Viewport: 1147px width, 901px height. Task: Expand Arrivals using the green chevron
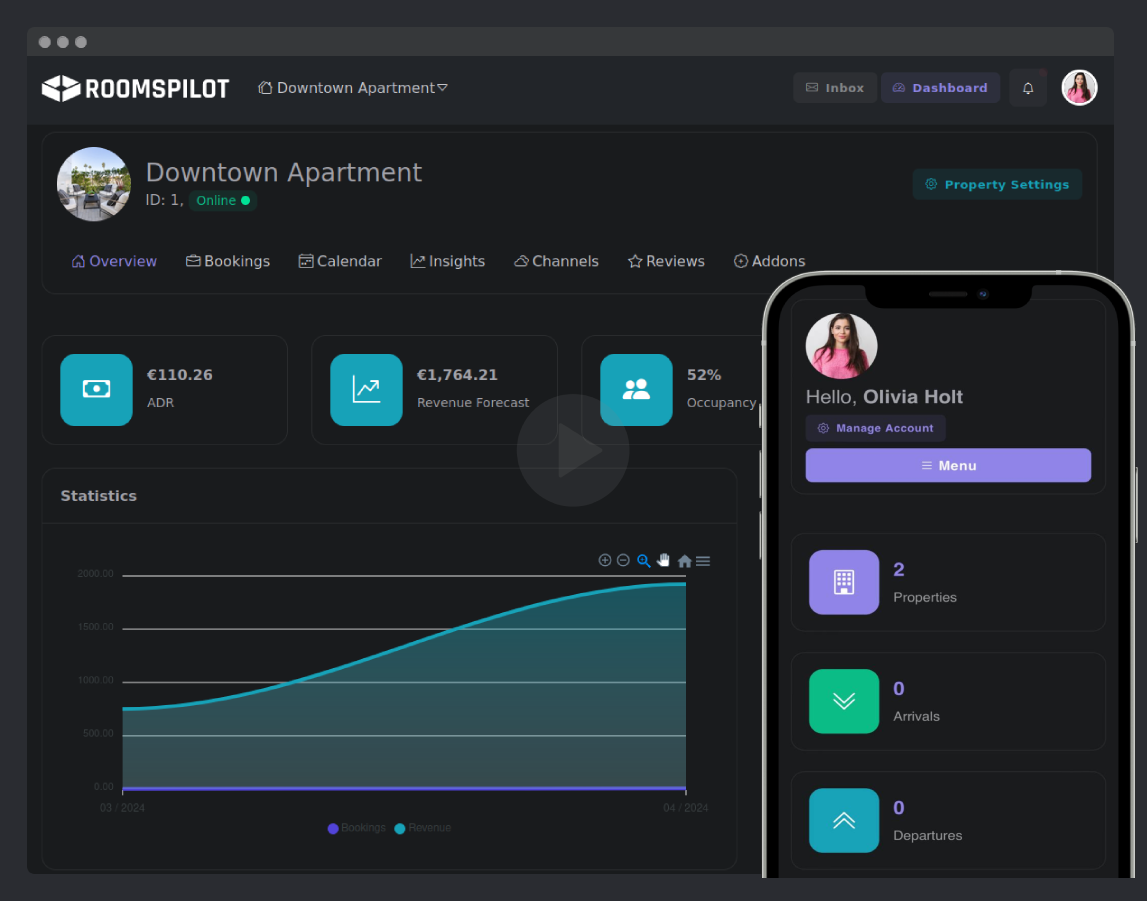point(844,701)
